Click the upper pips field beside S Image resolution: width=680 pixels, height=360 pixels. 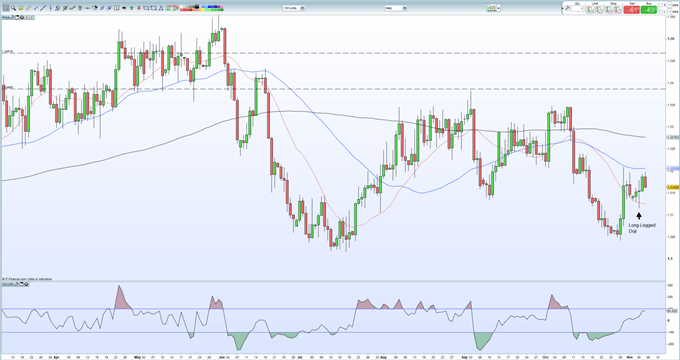click(x=669, y=4)
